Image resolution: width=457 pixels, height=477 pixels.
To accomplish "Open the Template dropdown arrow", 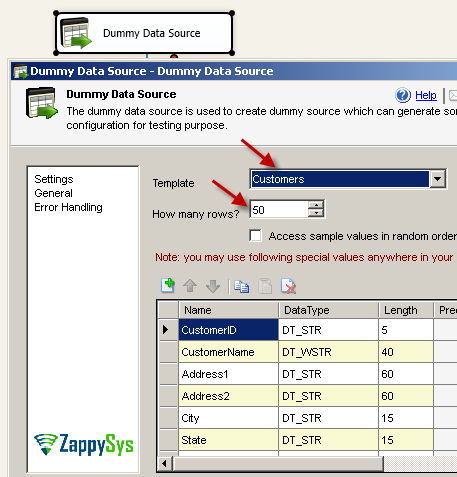I will click(437, 179).
